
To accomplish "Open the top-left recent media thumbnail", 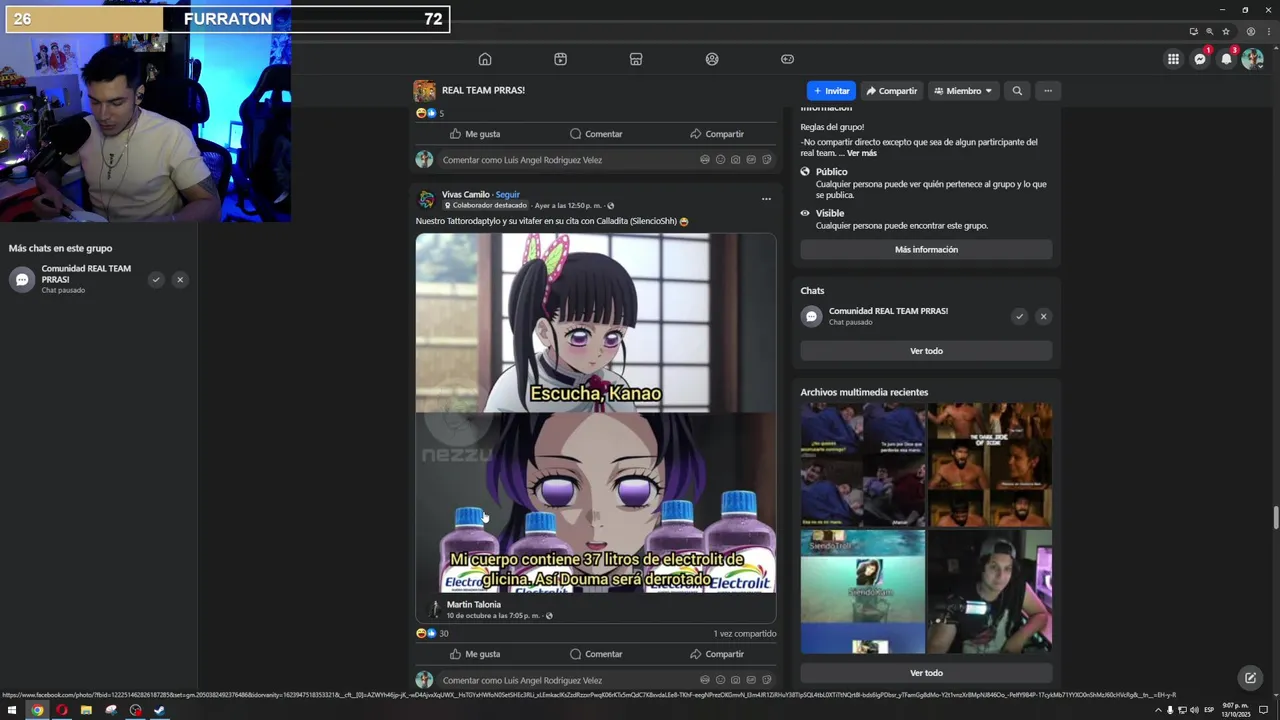I will pos(863,465).
